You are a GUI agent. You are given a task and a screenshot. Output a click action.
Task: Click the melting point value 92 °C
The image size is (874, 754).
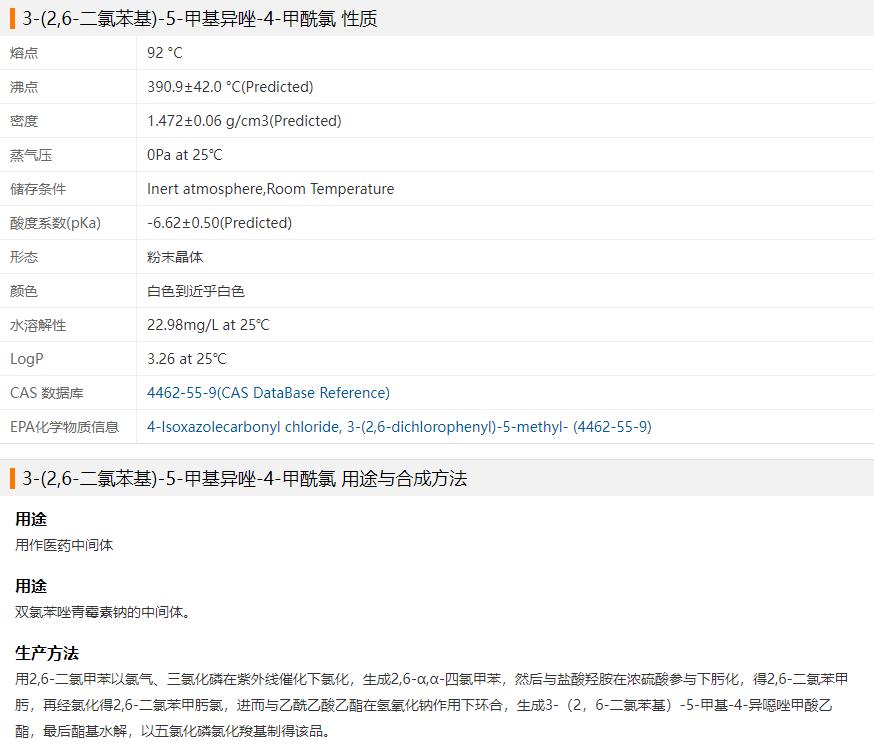[x=165, y=53]
